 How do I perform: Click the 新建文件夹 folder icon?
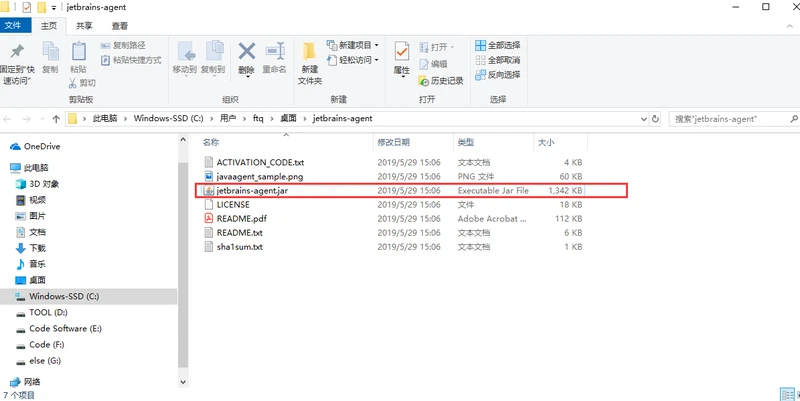pos(310,52)
